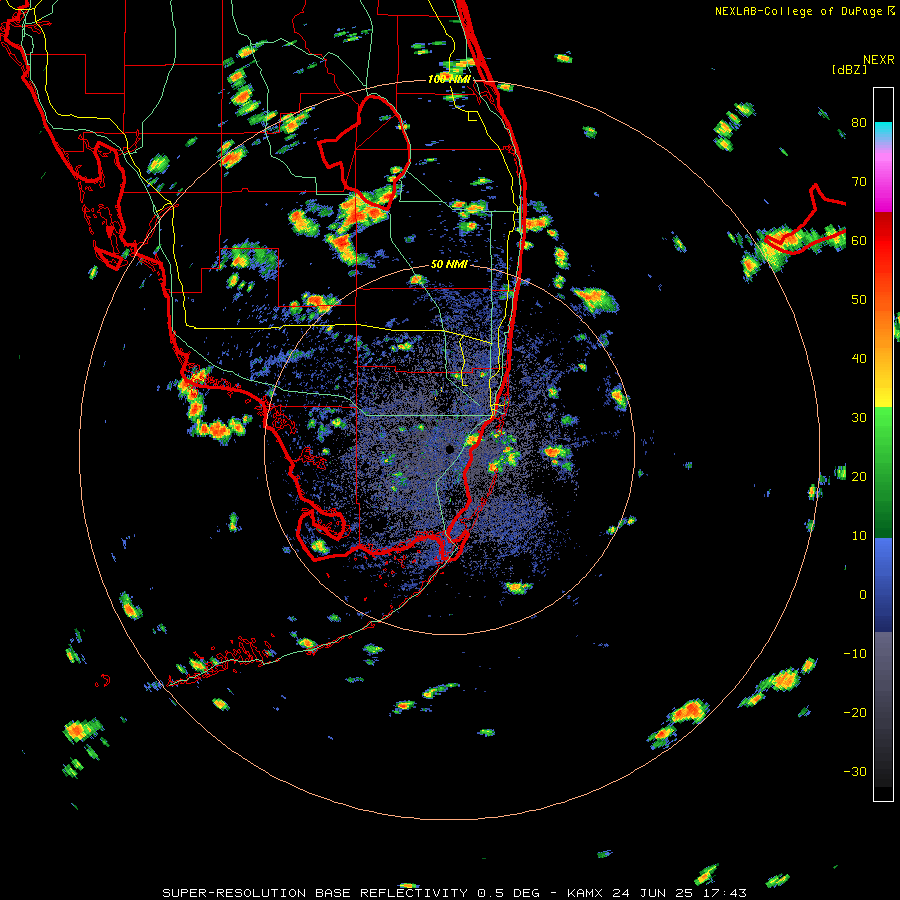Click the 10 value on dBZ scale
900x900 pixels.
(859, 536)
